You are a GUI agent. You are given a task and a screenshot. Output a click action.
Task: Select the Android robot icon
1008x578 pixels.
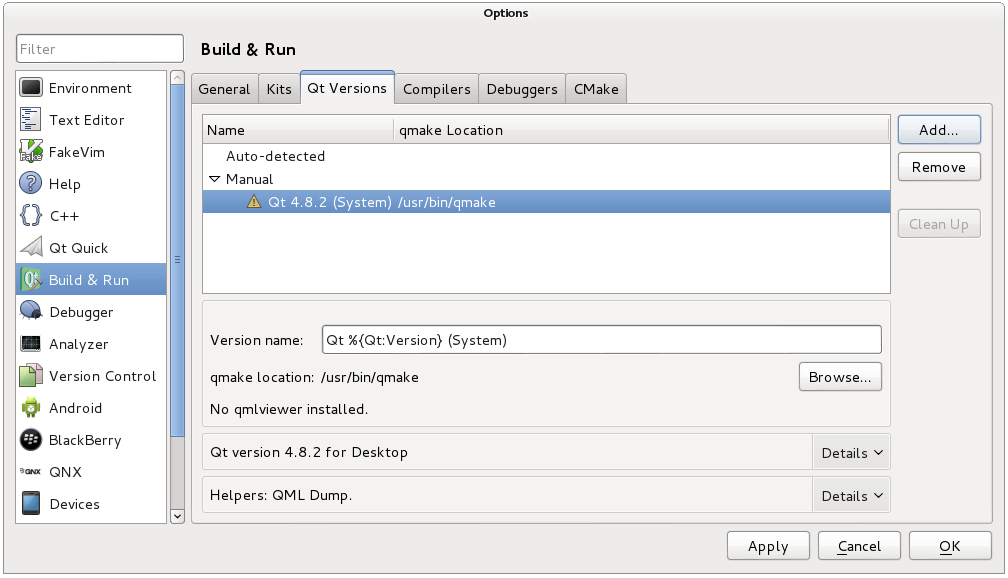tap(31, 408)
